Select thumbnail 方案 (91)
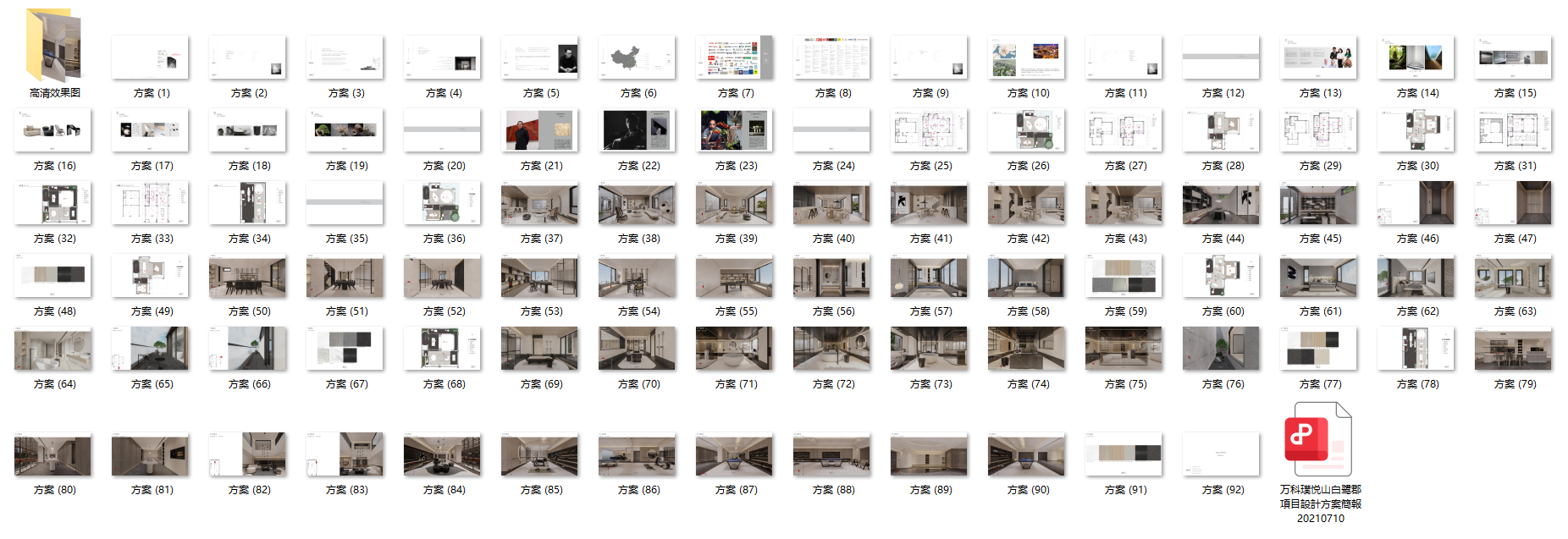Image resolution: width=1568 pixels, height=539 pixels. [x=1124, y=454]
